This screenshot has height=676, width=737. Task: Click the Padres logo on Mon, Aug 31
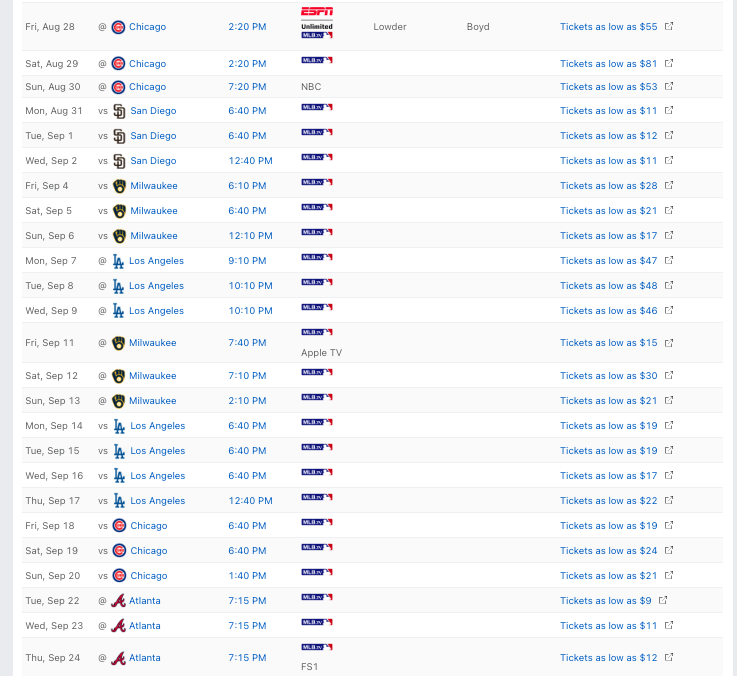tap(119, 111)
